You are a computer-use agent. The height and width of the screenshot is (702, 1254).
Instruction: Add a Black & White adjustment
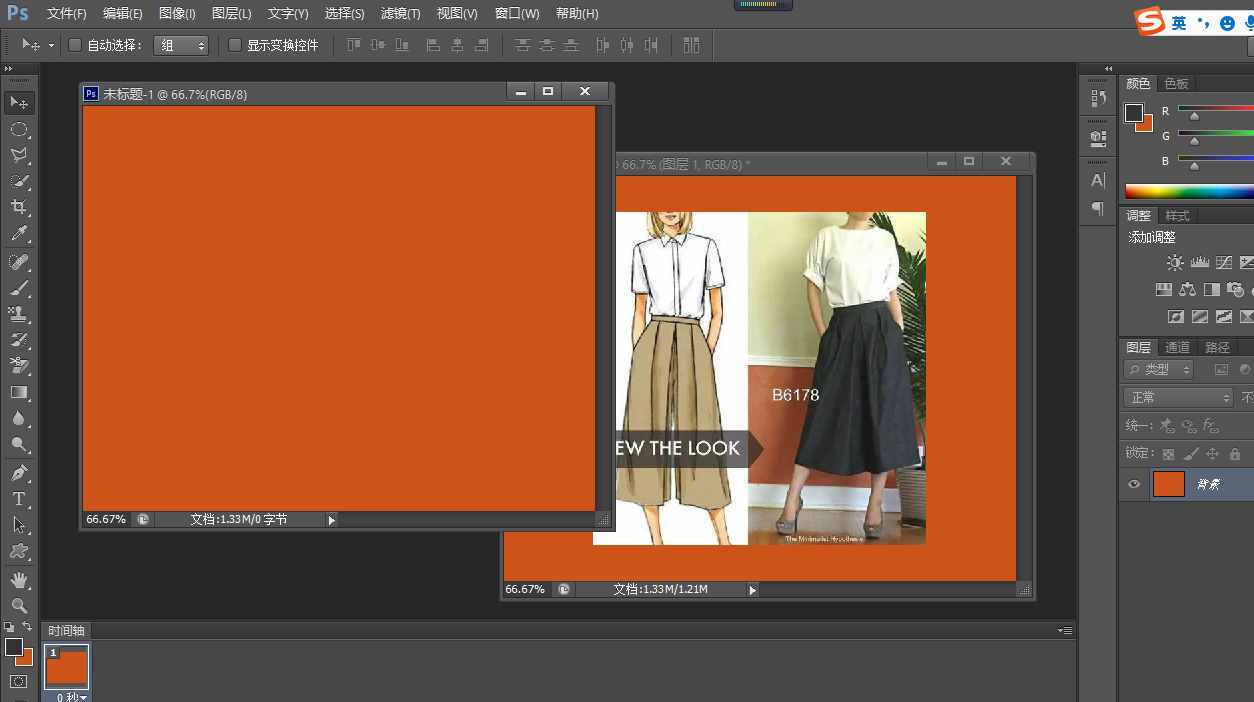pyautogui.click(x=1211, y=290)
